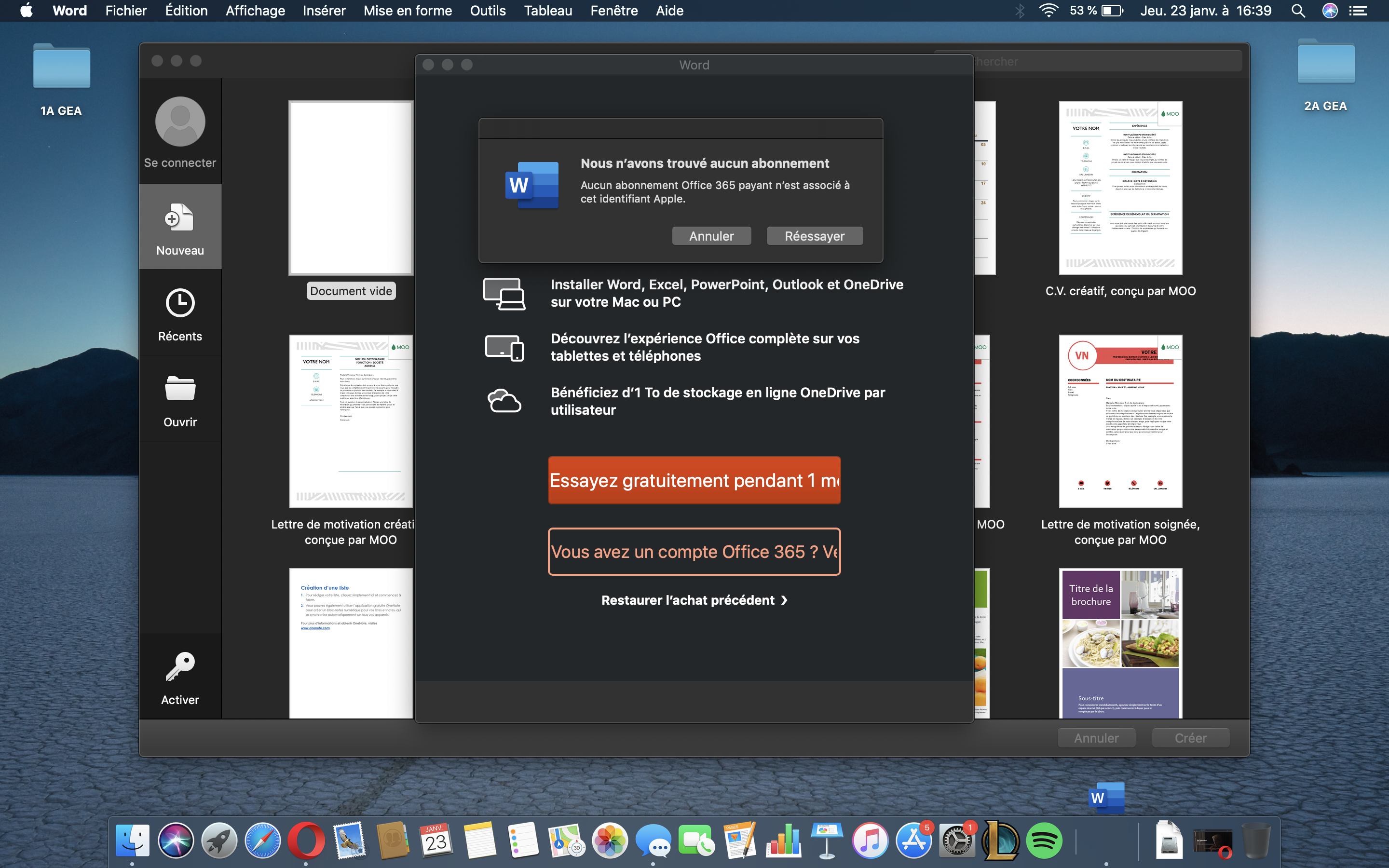Screen dimensions: 1389x868
Task: Click Se connecter profile avatar
Action: click(x=179, y=122)
